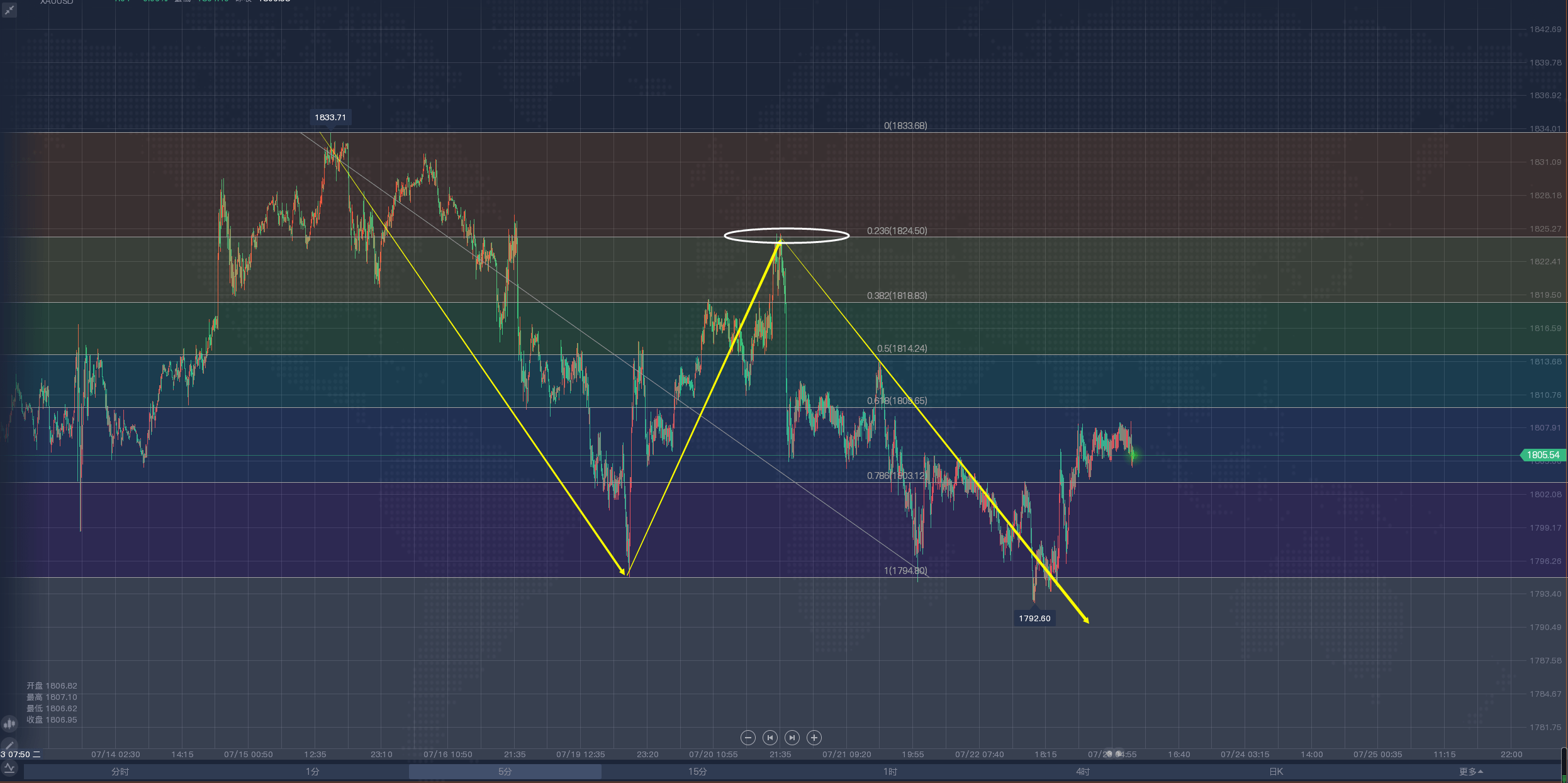The height and width of the screenshot is (783, 1568).
Task: Click the Fibonacci 0(1833.68) level label
Action: (x=905, y=126)
